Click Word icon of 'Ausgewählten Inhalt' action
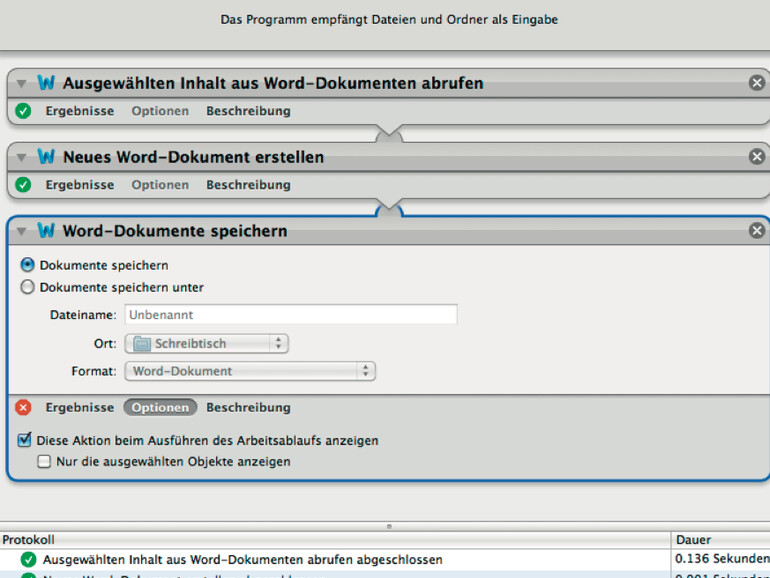 click(46, 83)
